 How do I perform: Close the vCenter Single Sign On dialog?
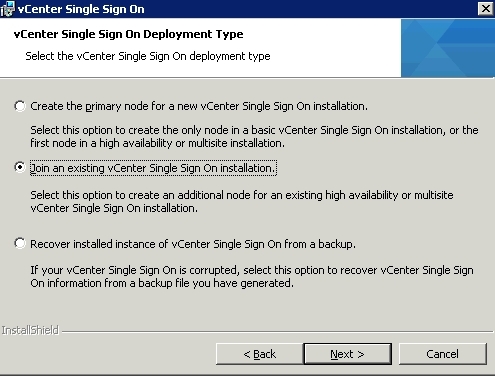click(485, 8)
